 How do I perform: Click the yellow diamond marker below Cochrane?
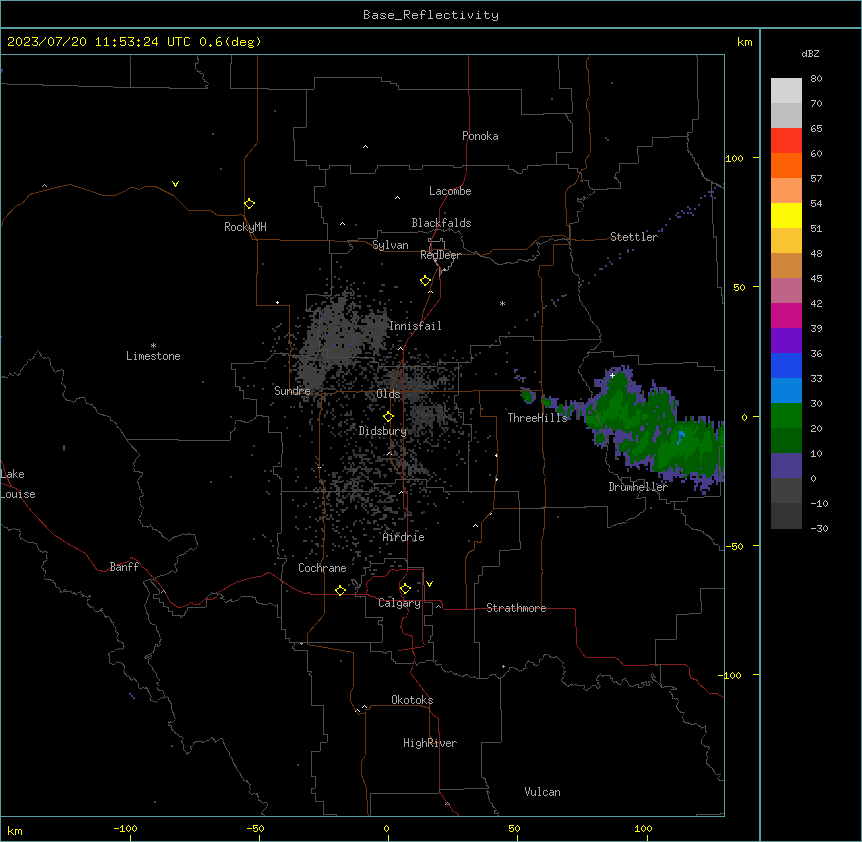click(x=340, y=590)
